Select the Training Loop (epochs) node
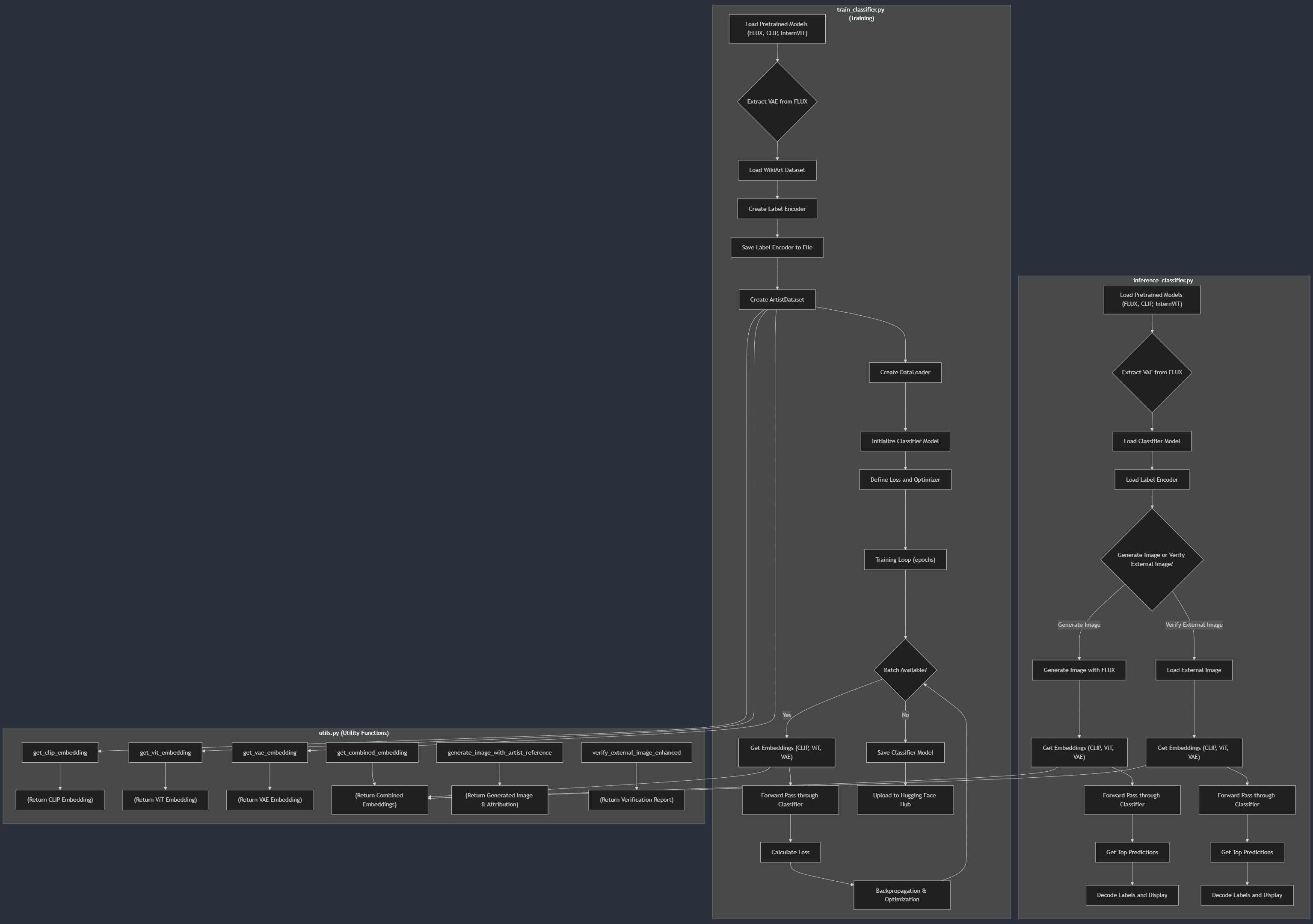Viewport: 1313px width, 924px height. 905,560
